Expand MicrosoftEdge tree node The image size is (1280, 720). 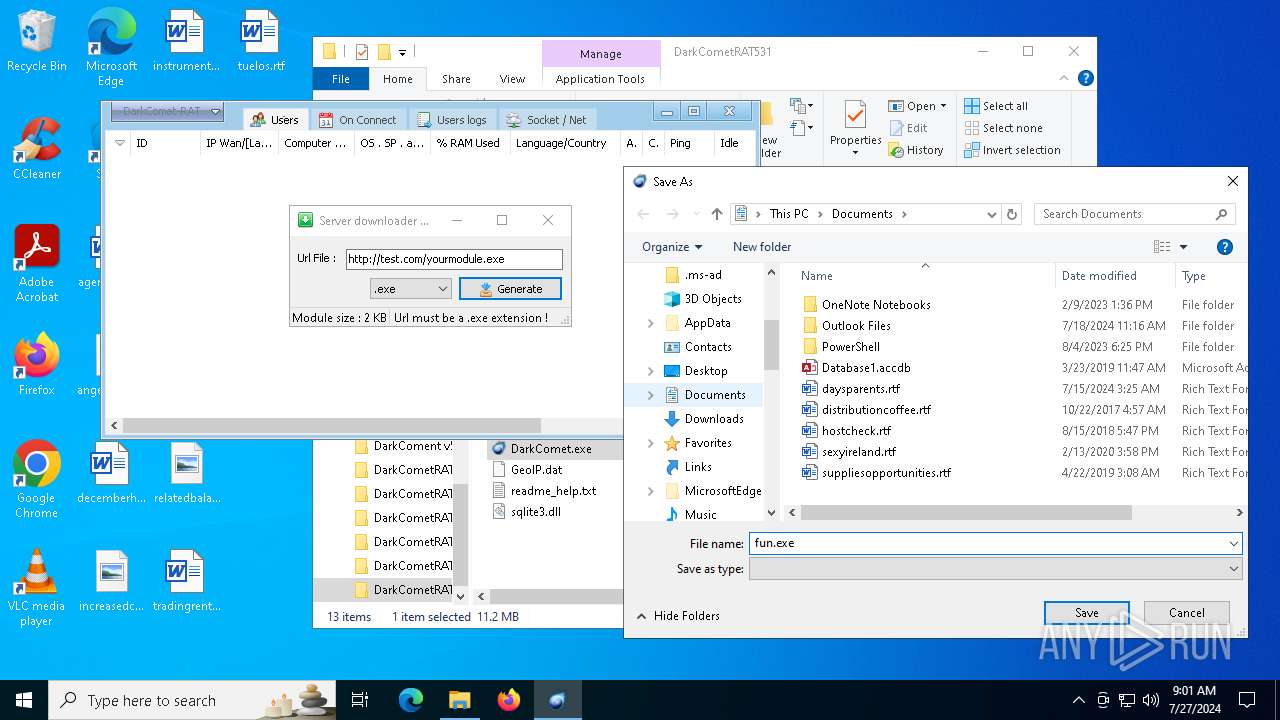tap(650, 491)
